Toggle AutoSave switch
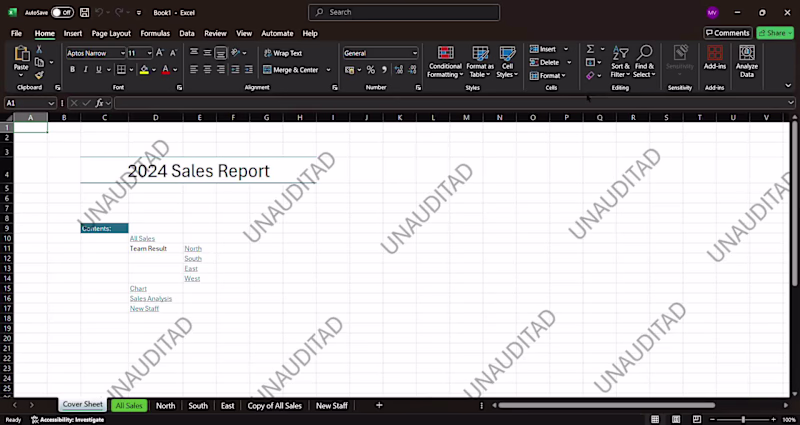 pos(62,12)
